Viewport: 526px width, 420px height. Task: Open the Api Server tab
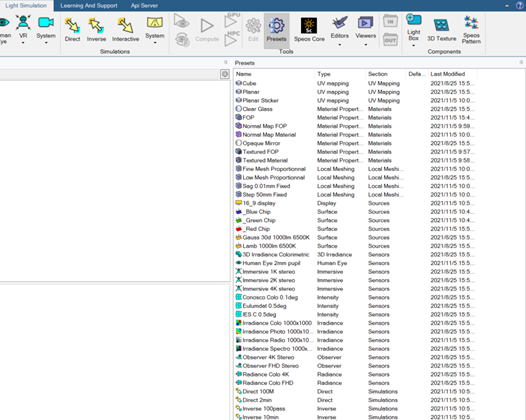(144, 5)
